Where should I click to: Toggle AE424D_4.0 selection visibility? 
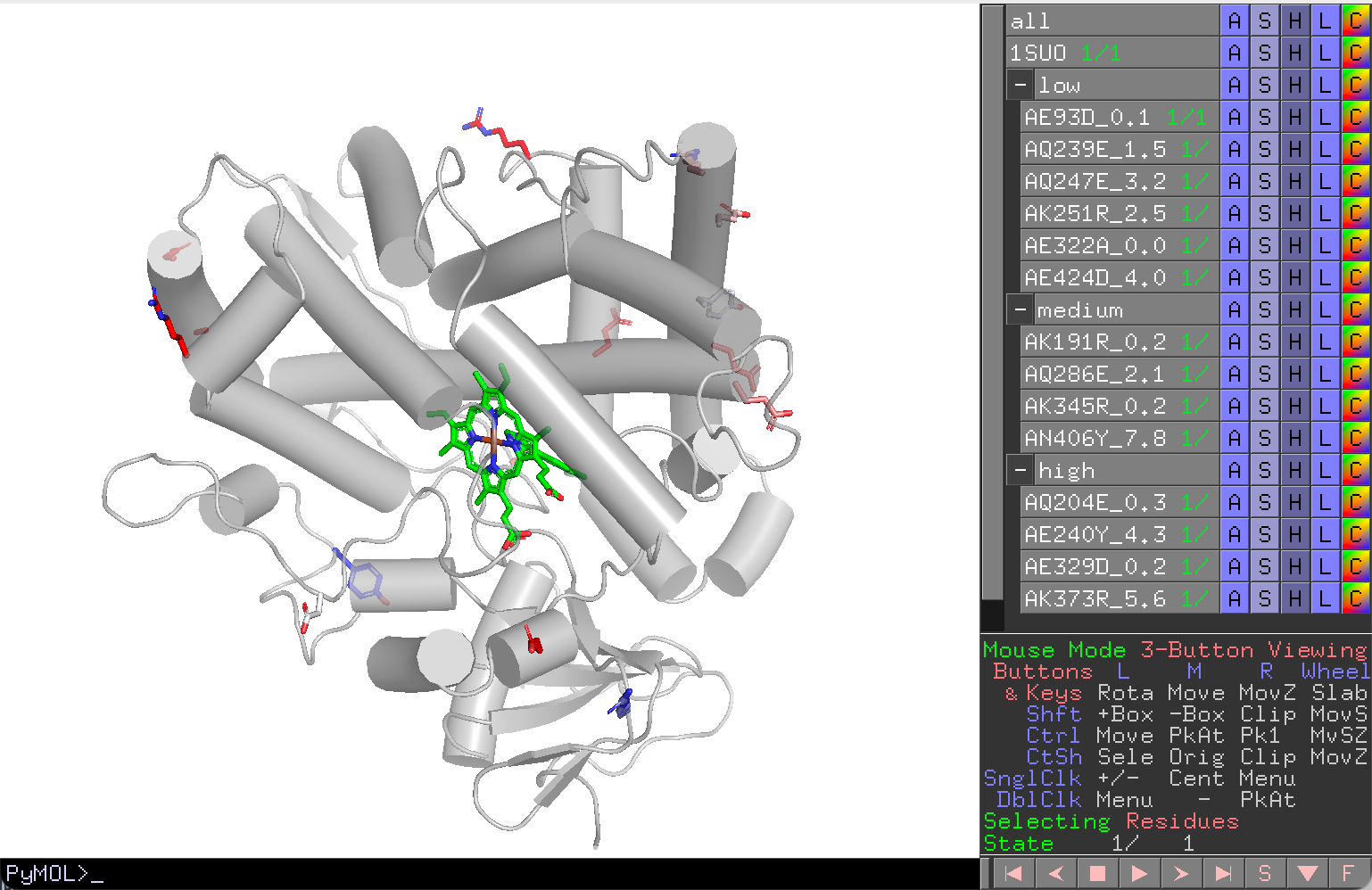tap(1120, 277)
